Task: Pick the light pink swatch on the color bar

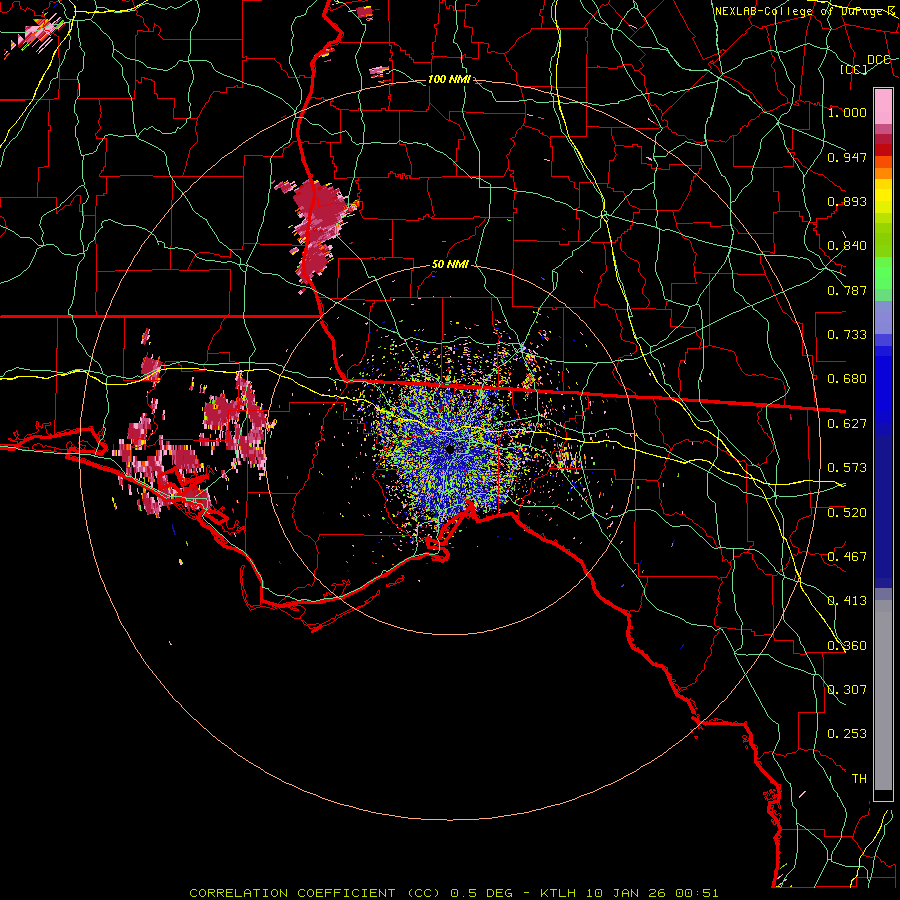Action: (883, 106)
